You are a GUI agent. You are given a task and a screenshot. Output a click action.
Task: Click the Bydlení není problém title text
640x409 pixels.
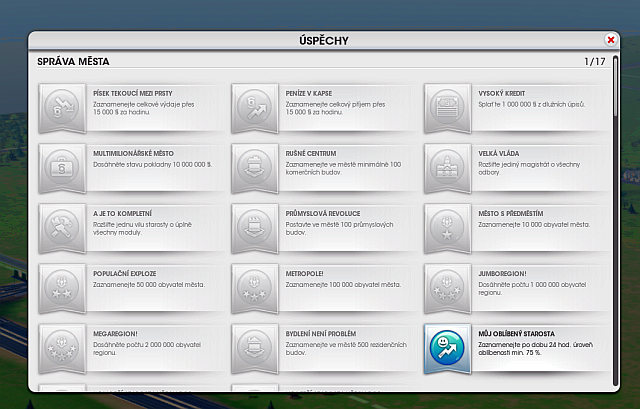click(321, 333)
